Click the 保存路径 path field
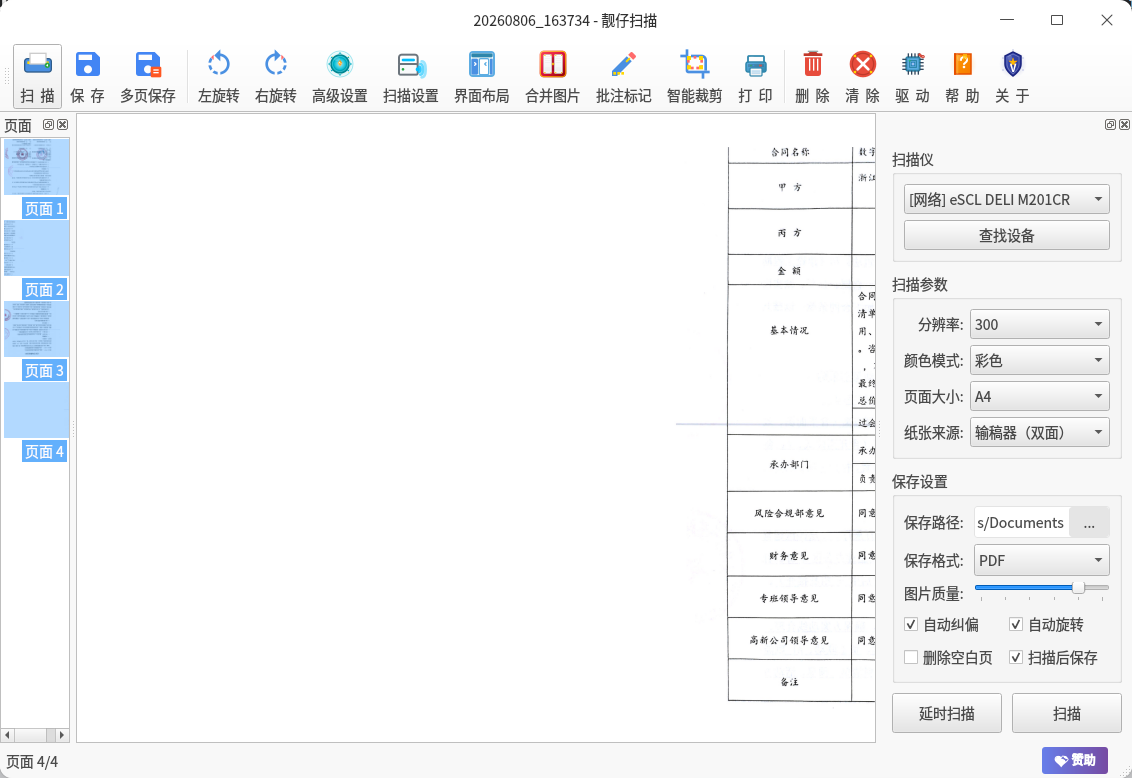The image size is (1132, 778). (1021, 523)
